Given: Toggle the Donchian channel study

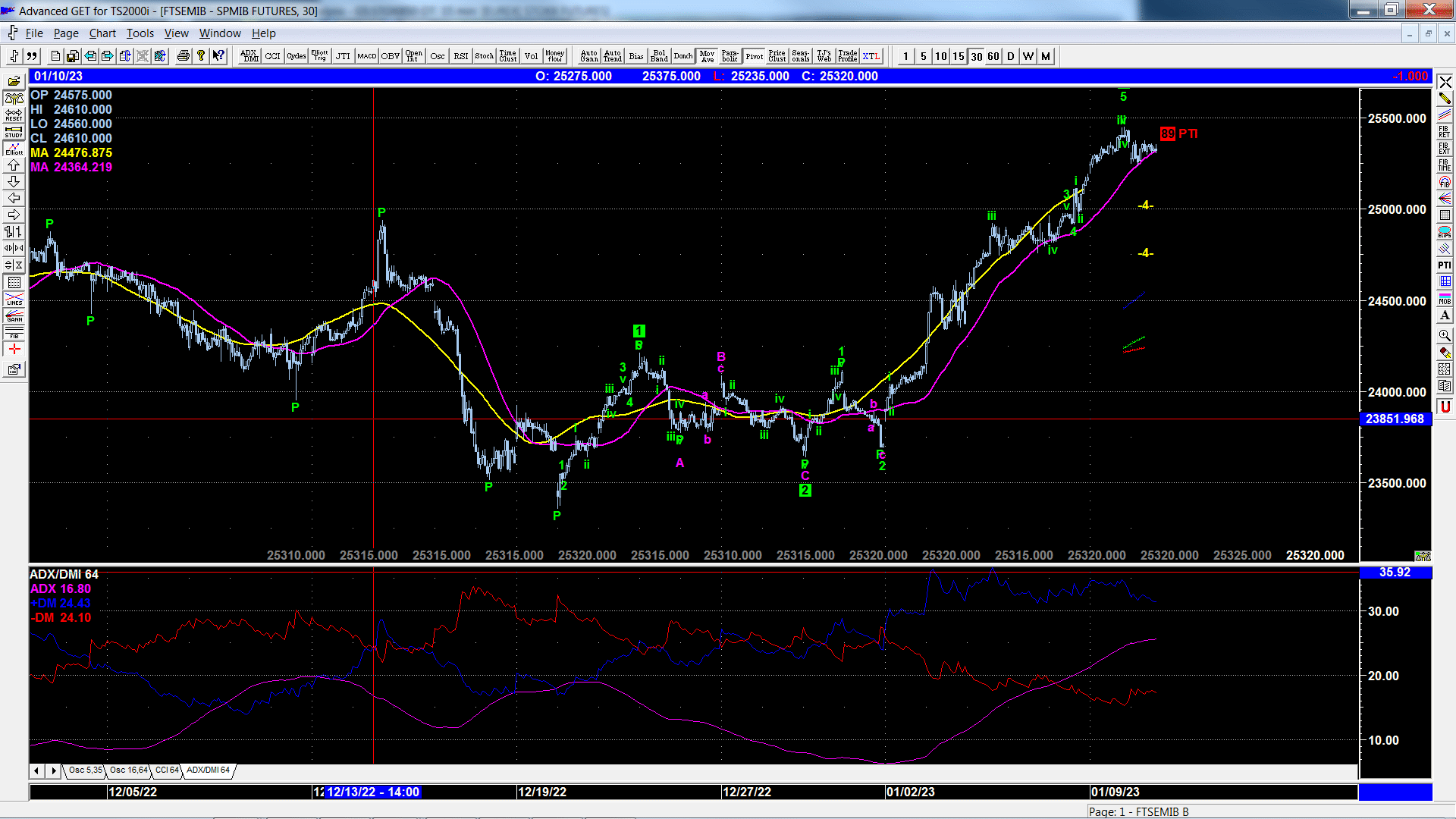Looking at the screenshot, I should pyautogui.click(x=682, y=56).
